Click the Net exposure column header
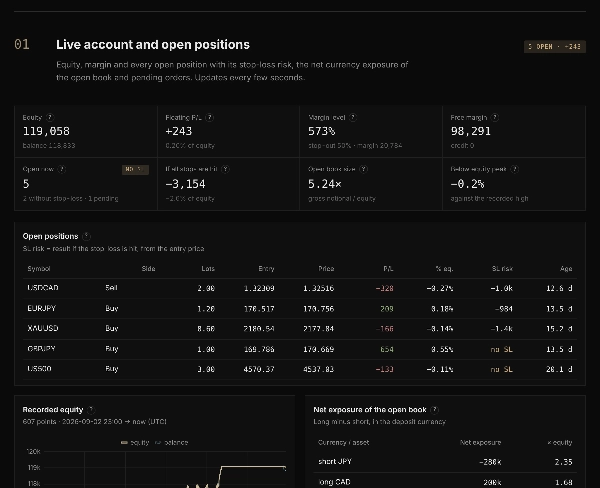The image size is (600, 488). (481, 442)
